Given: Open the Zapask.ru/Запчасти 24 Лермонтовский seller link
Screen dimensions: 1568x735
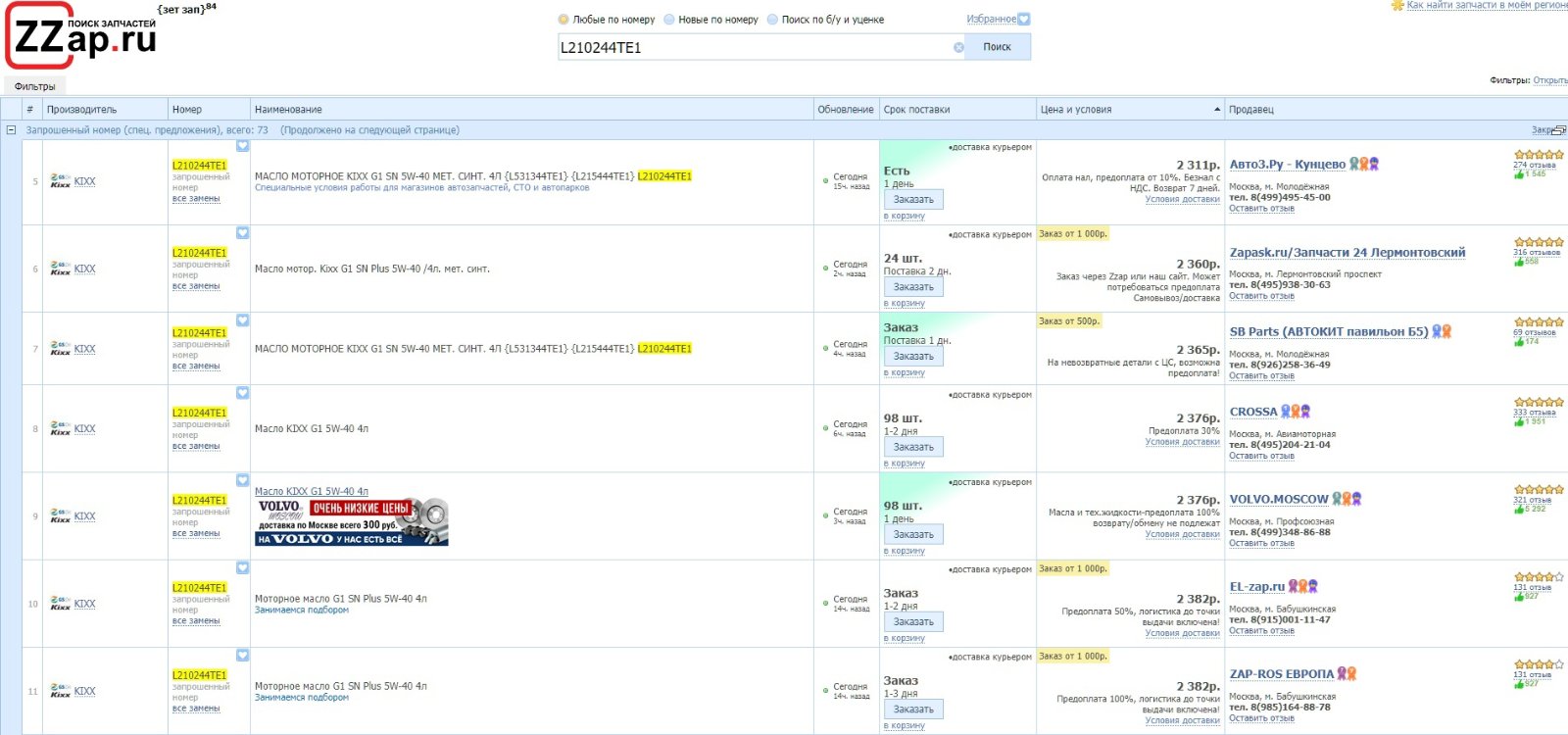Looking at the screenshot, I should (x=1347, y=252).
